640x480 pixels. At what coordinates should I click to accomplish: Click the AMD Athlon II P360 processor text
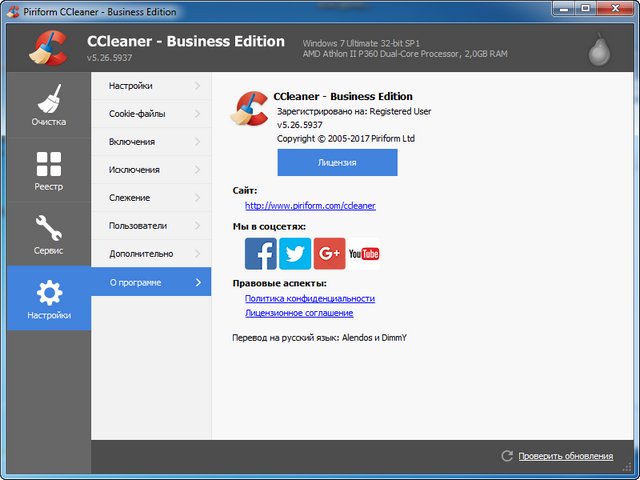(x=405, y=54)
